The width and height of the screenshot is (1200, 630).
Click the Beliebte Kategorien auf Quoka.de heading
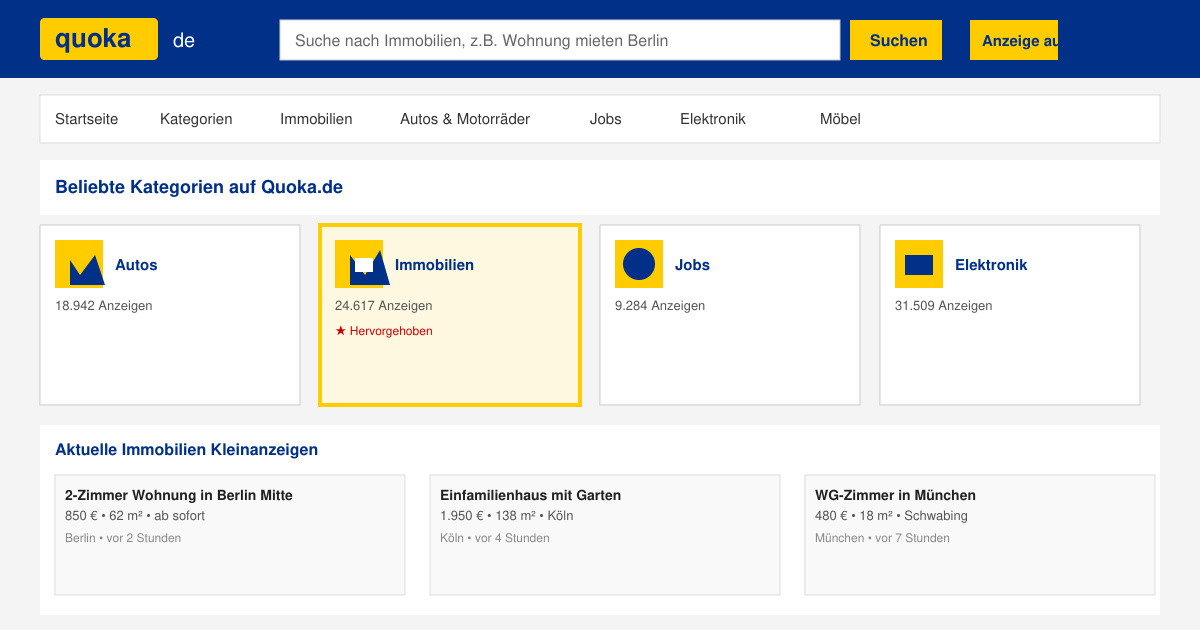click(199, 187)
